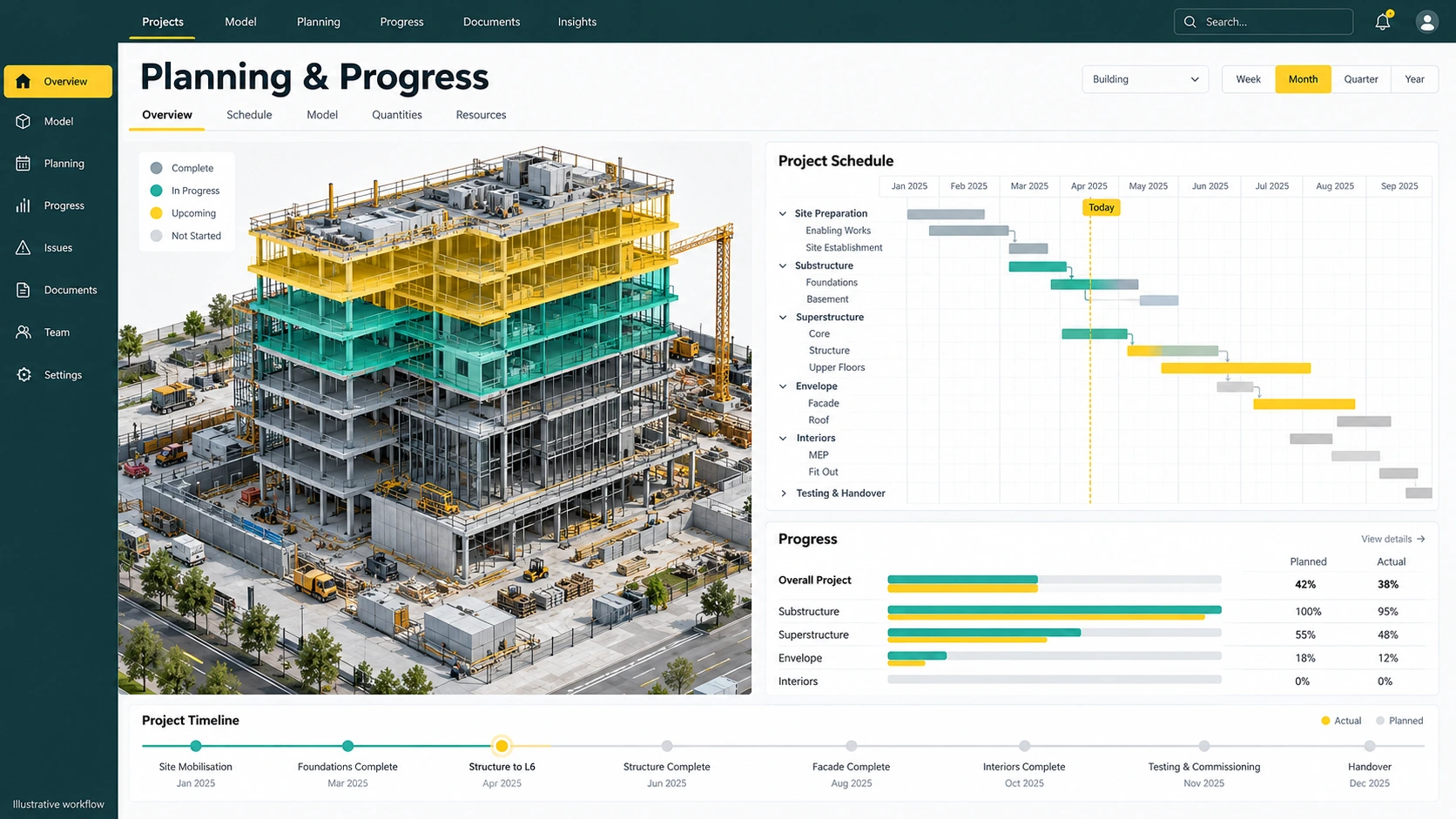Select the Month time scale
Viewport: 1456px width, 819px height.
pos(1303,79)
